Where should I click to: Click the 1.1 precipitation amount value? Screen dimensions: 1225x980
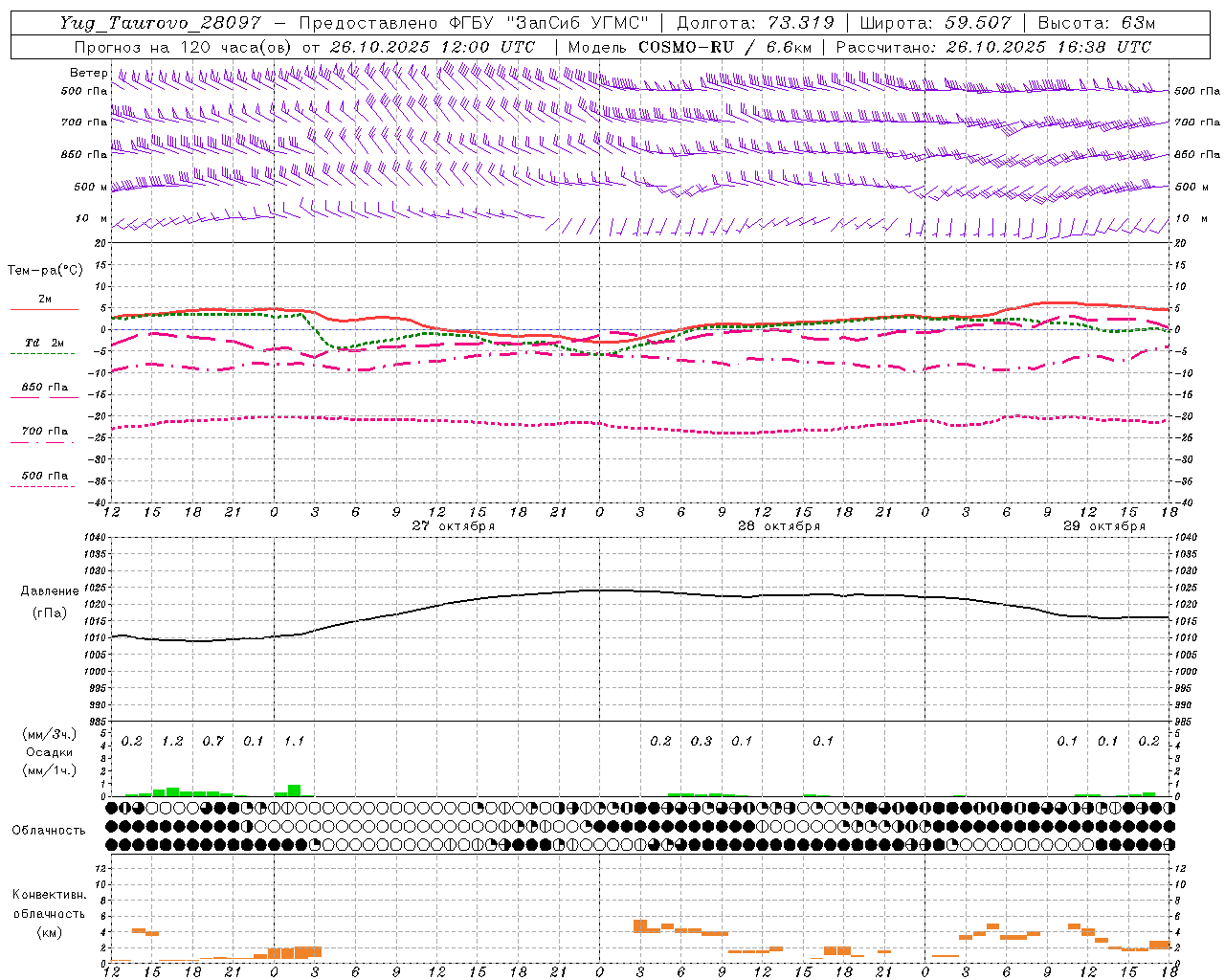coord(294,742)
